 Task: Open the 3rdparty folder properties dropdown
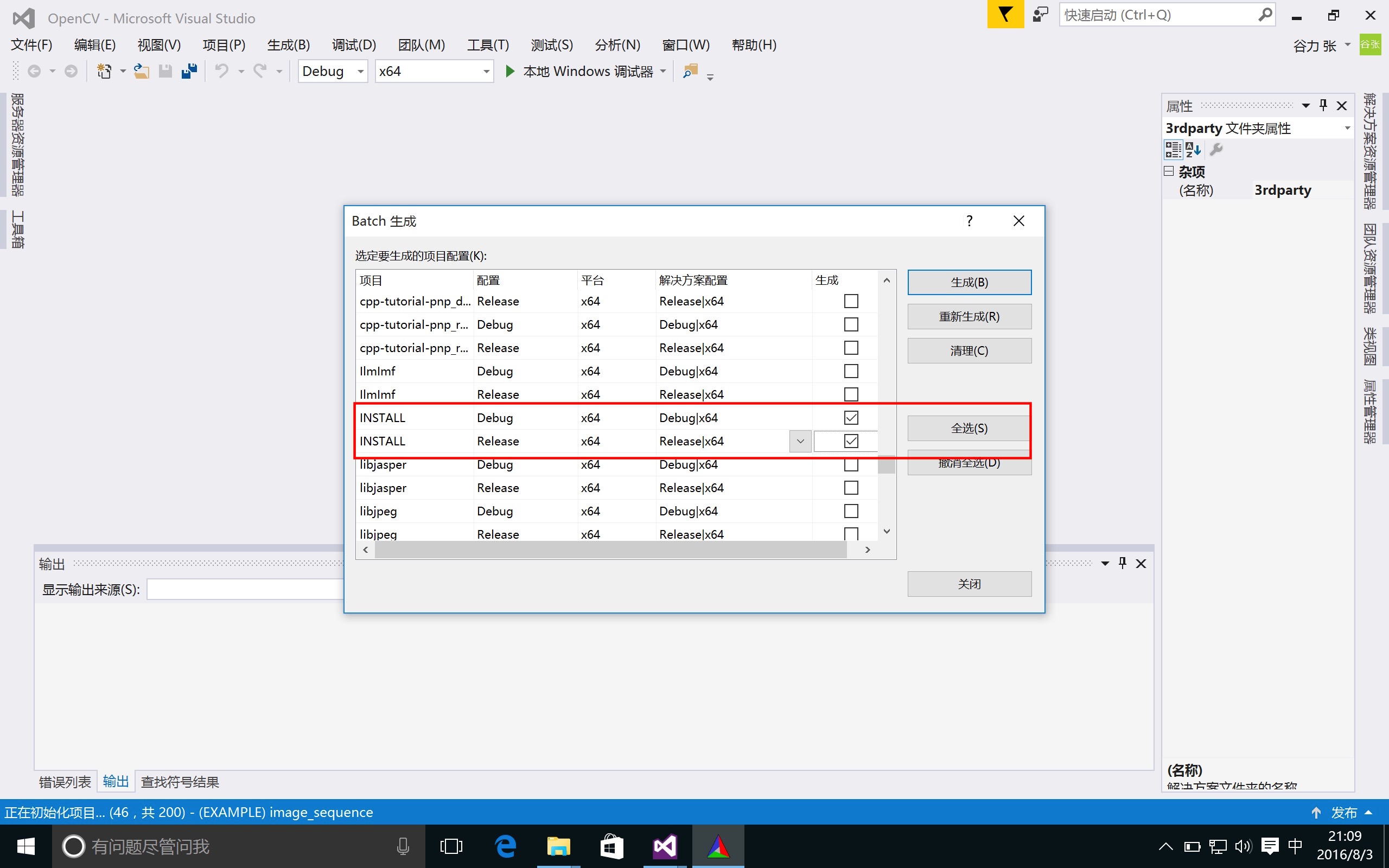(1347, 128)
